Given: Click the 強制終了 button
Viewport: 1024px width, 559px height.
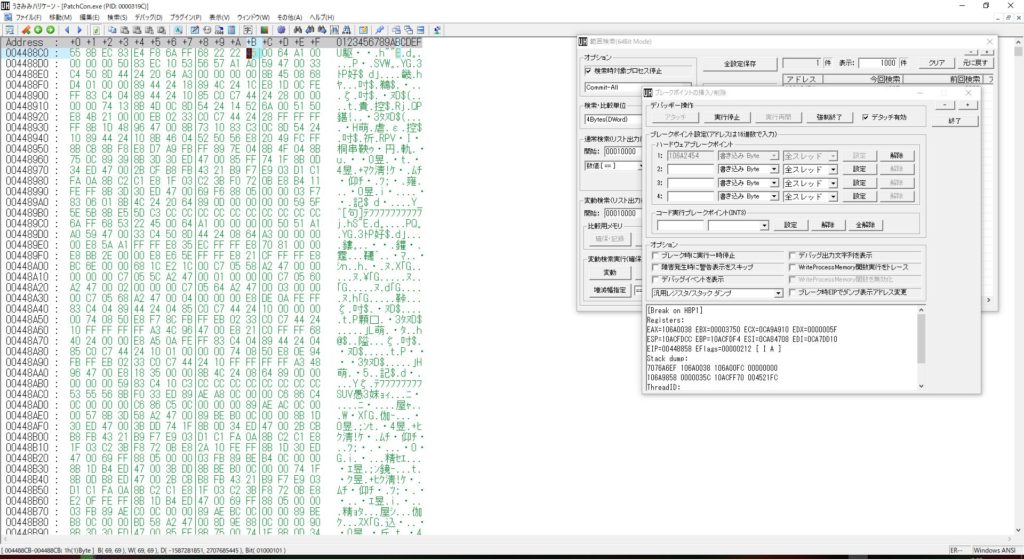Looking at the screenshot, I should (x=829, y=117).
